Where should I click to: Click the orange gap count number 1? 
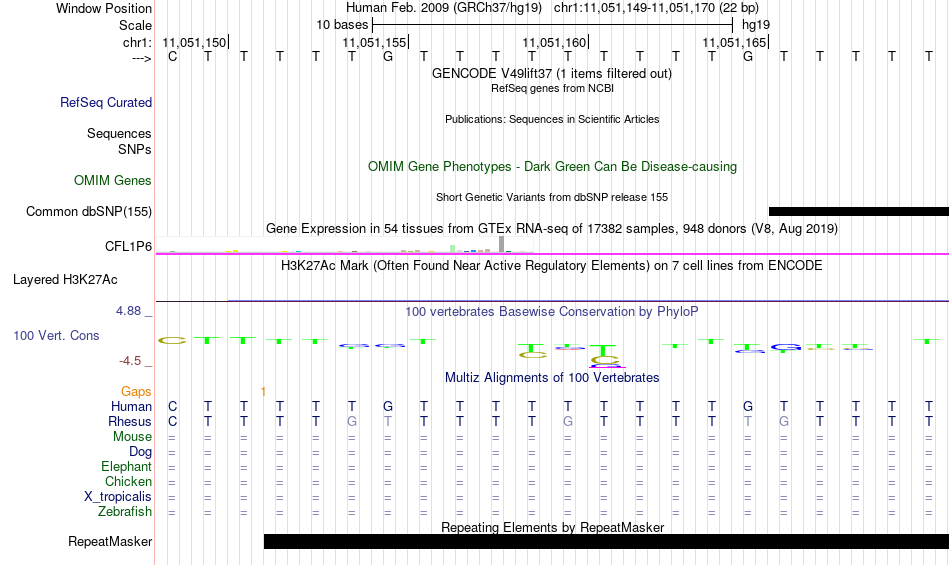point(263,392)
